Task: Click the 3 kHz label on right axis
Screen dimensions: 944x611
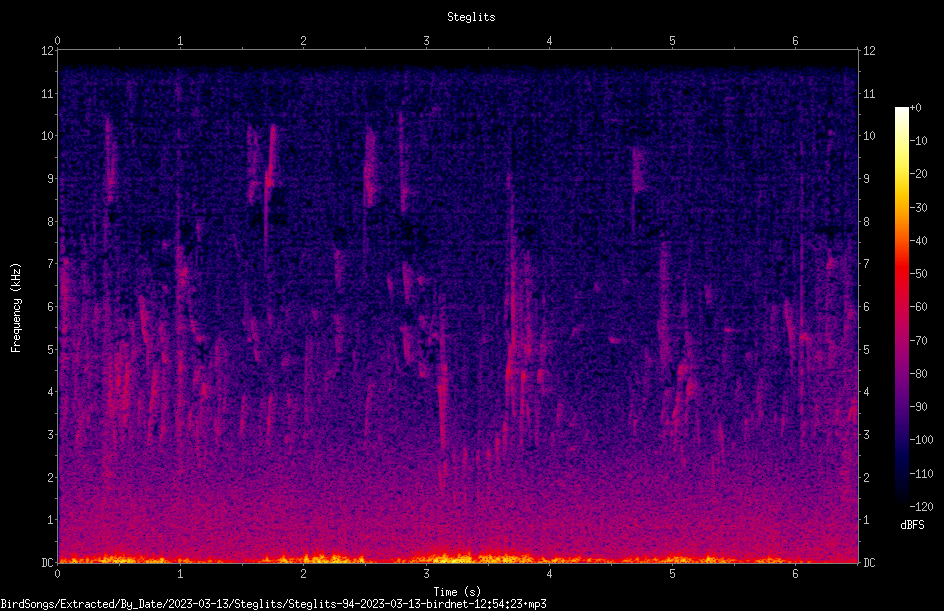Action: pos(866,434)
